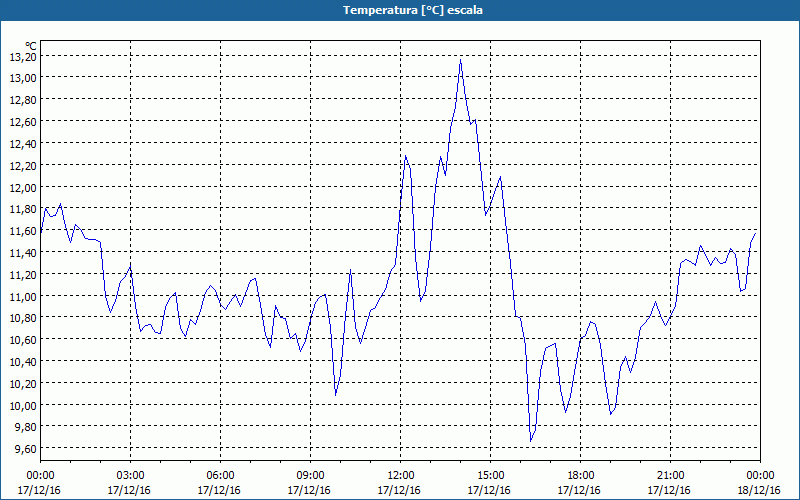Click the curve's lowest trough after 16:00
Viewport: 800px width, 500px height.
pos(531,441)
